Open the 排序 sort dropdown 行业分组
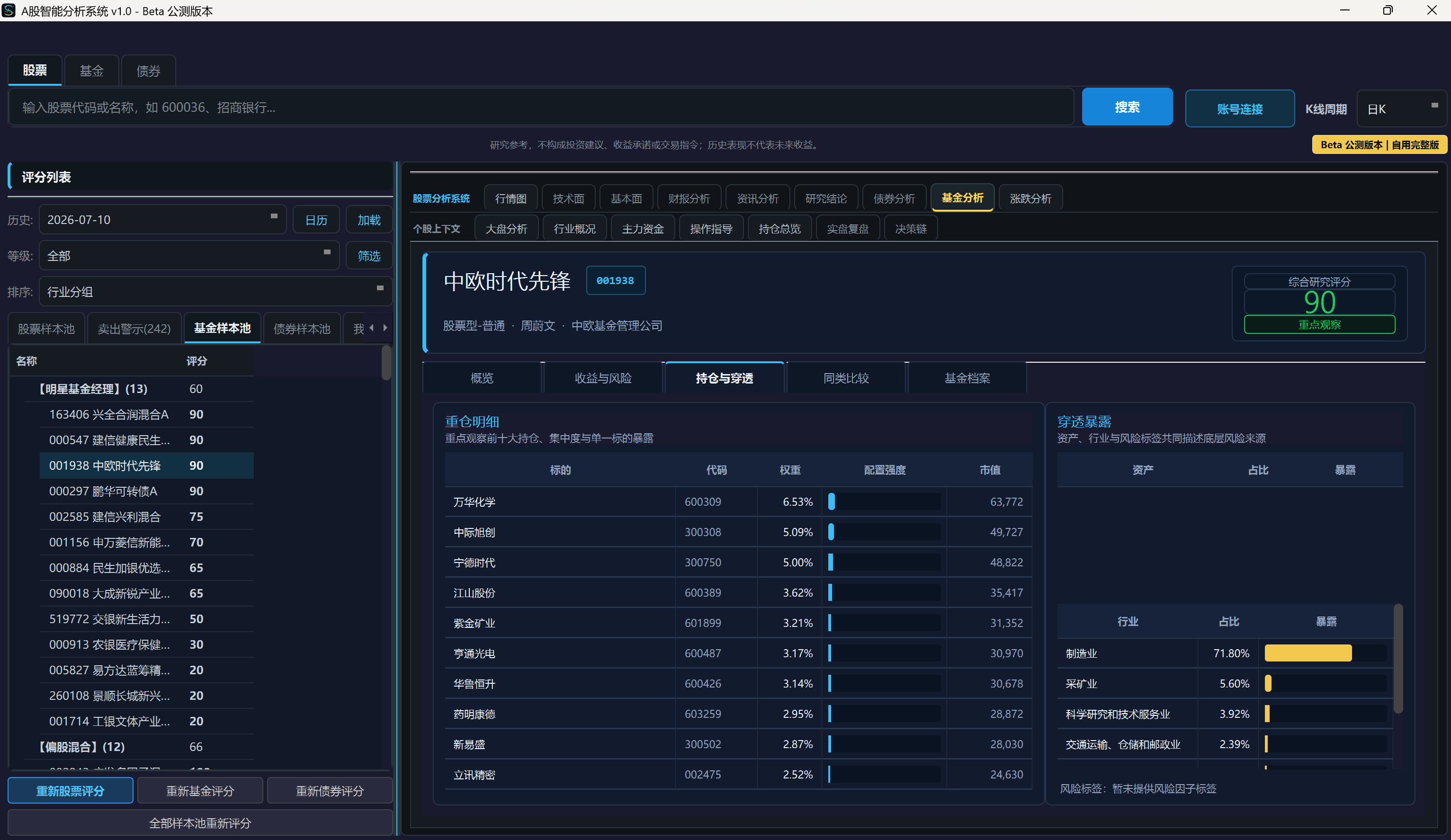 [x=215, y=291]
